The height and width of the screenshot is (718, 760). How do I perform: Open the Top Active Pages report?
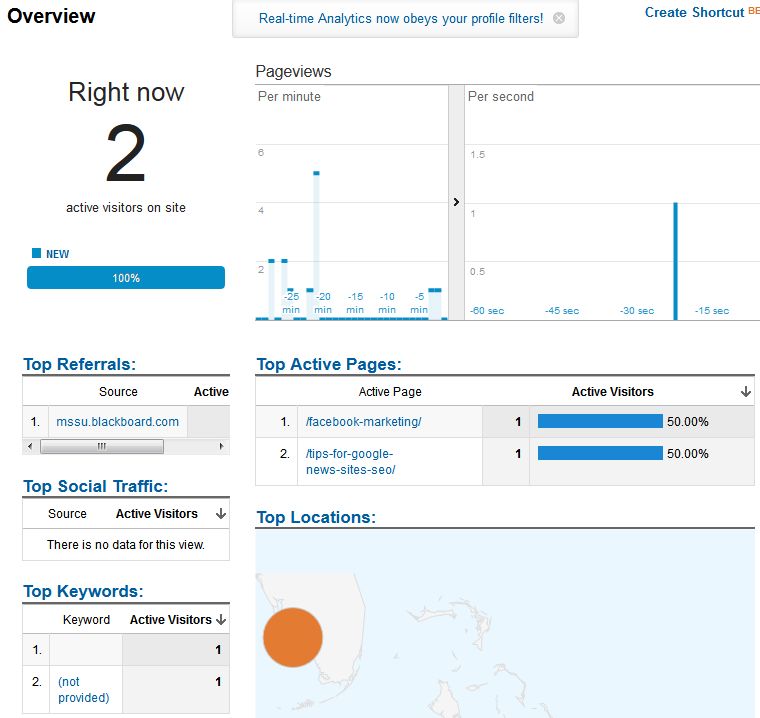coord(329,364)
